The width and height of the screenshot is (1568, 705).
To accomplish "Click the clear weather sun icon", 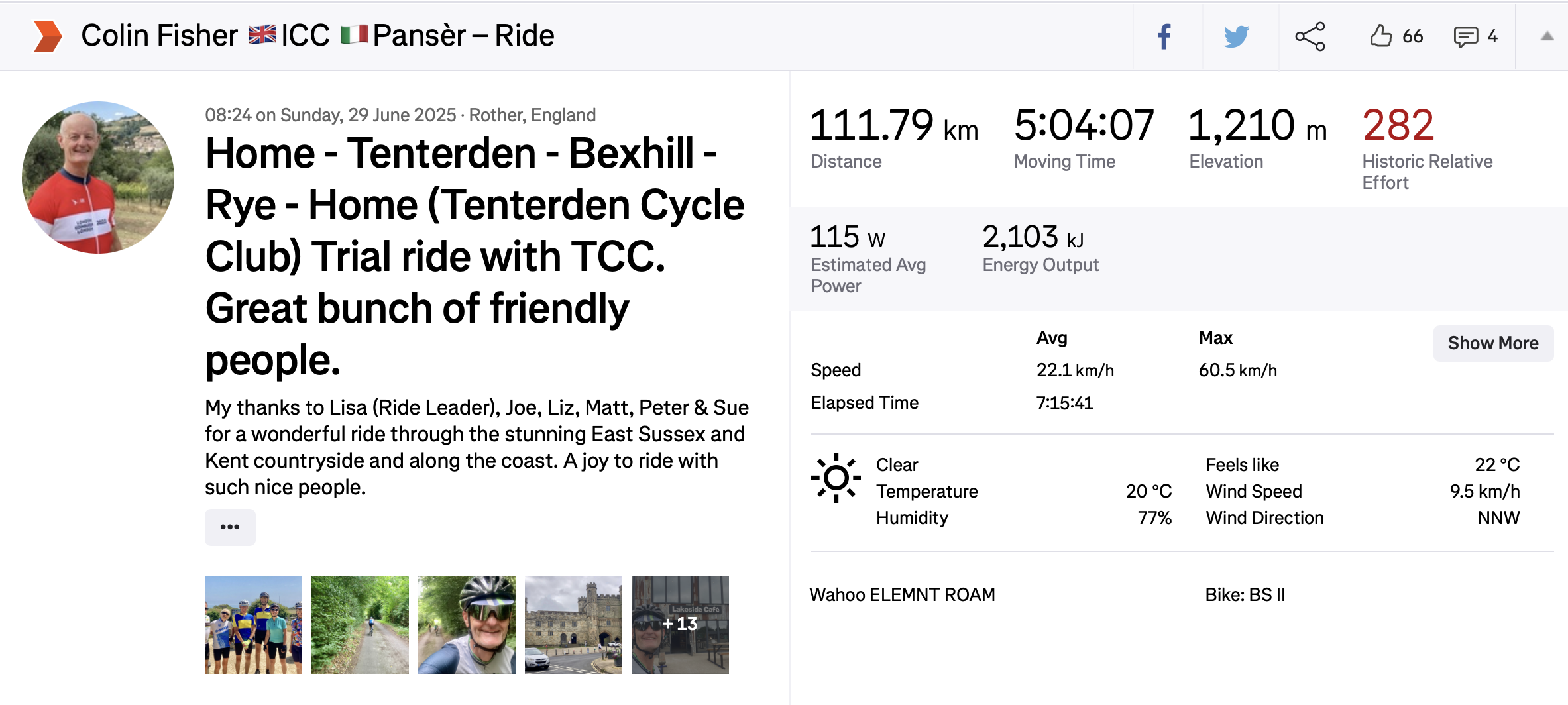I will tap(836, 478).
